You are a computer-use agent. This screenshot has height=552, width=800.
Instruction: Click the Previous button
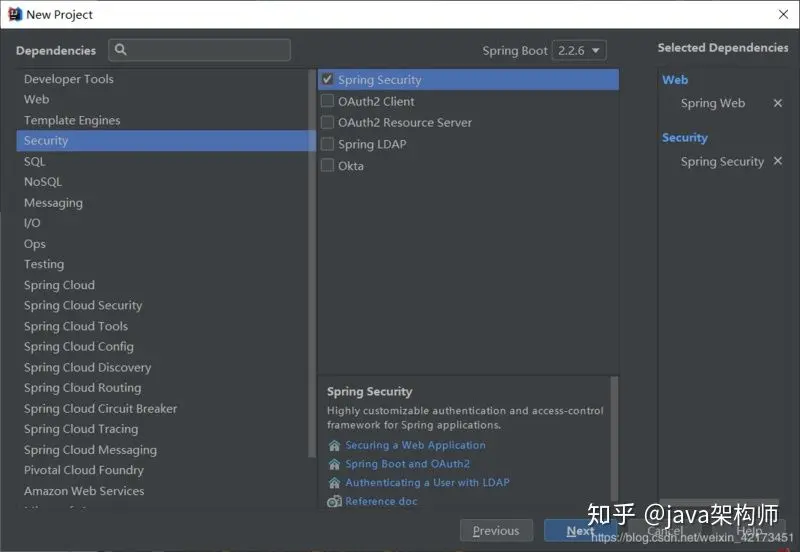pyautogui.click(x=496, y=531)
